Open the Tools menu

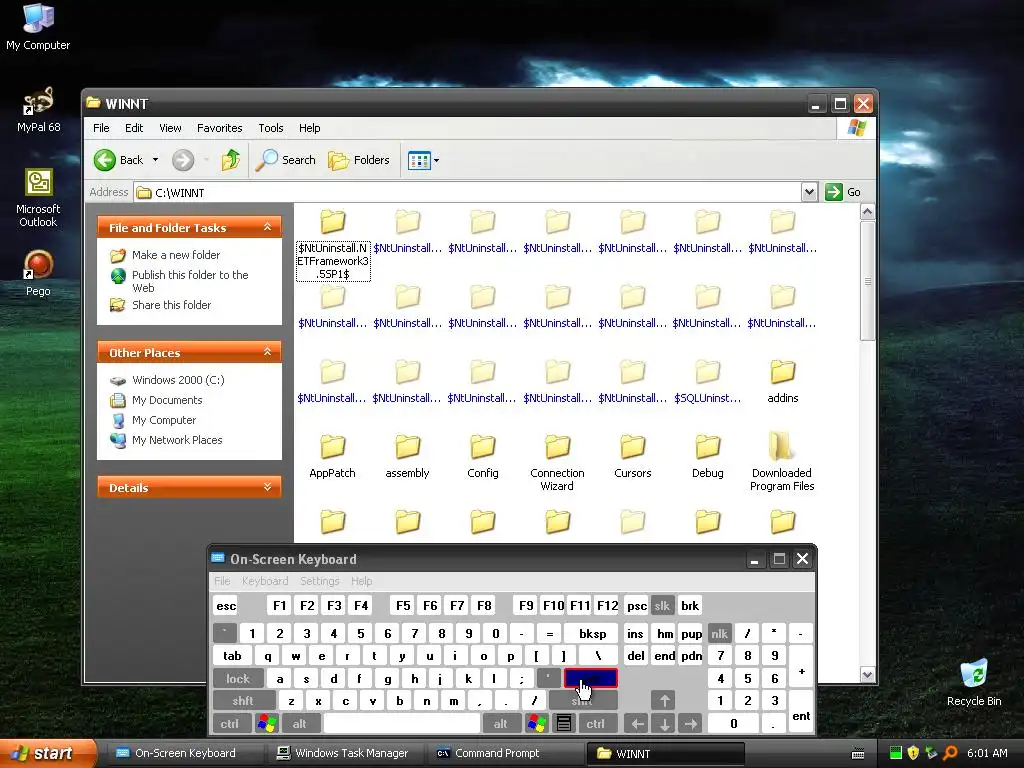(270, 128)
